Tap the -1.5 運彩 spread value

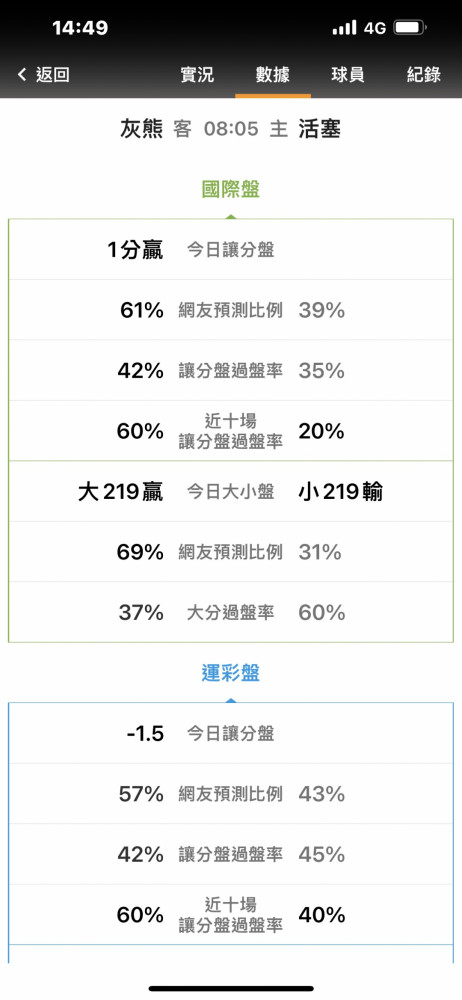coord(145,733)
